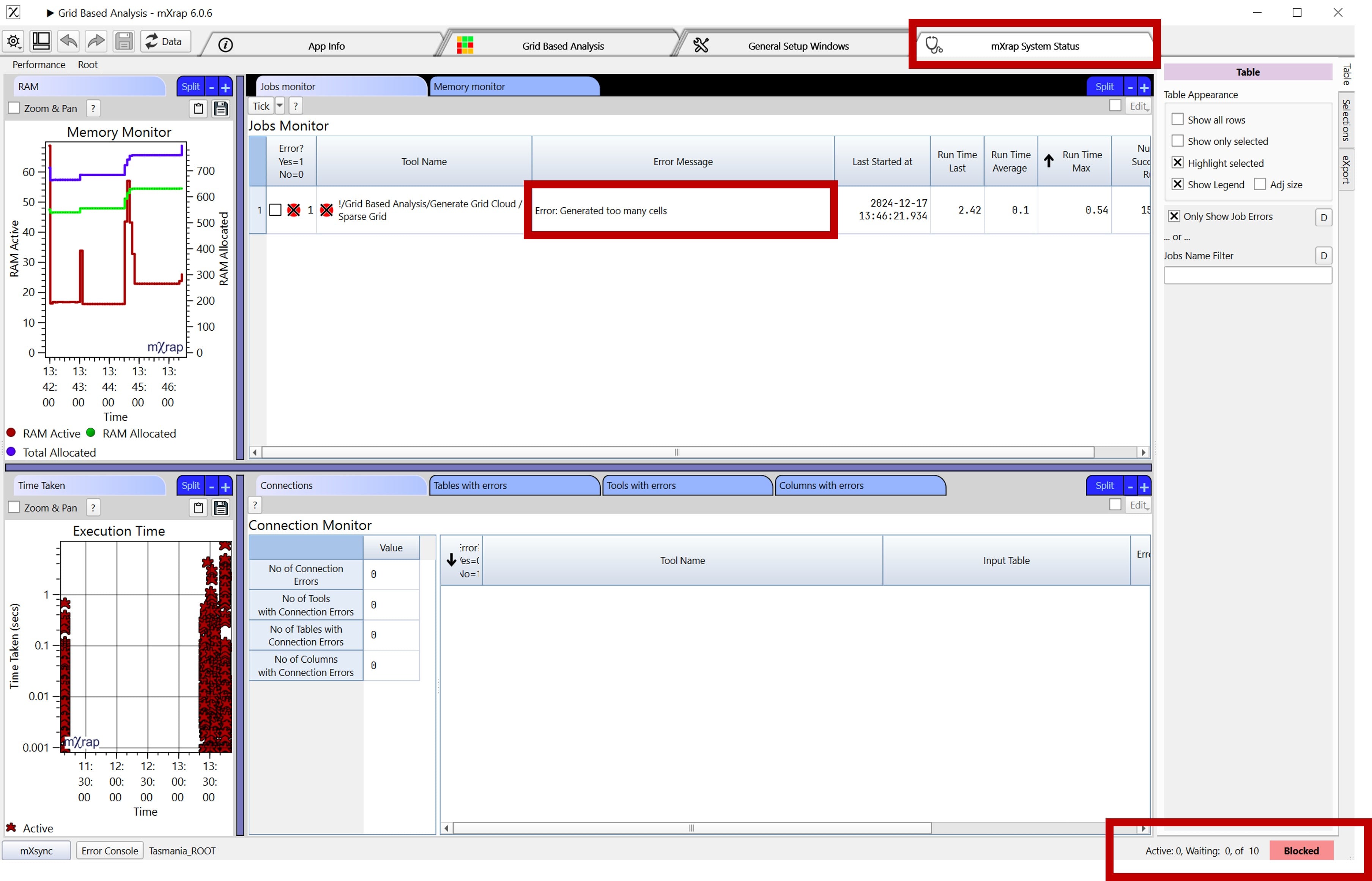Redo using the forward arrow icon
This screenshot has height=881, width=1372.
[96, 41]
